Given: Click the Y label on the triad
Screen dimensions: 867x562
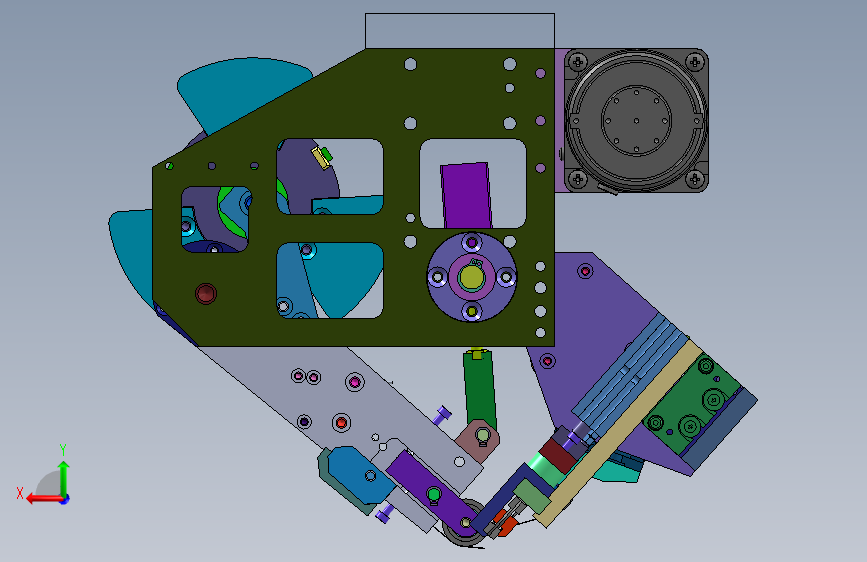Looking at the screenshot, I should tap(63, 449).
